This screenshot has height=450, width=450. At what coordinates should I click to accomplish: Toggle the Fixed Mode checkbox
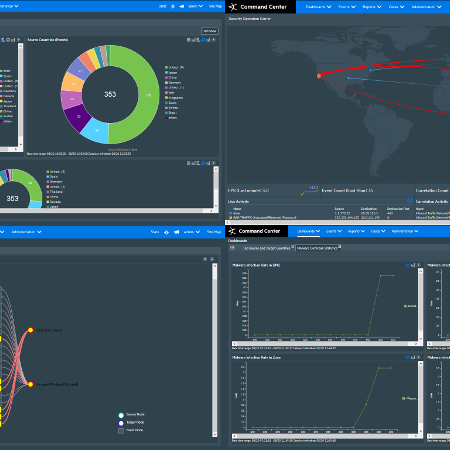121,431
